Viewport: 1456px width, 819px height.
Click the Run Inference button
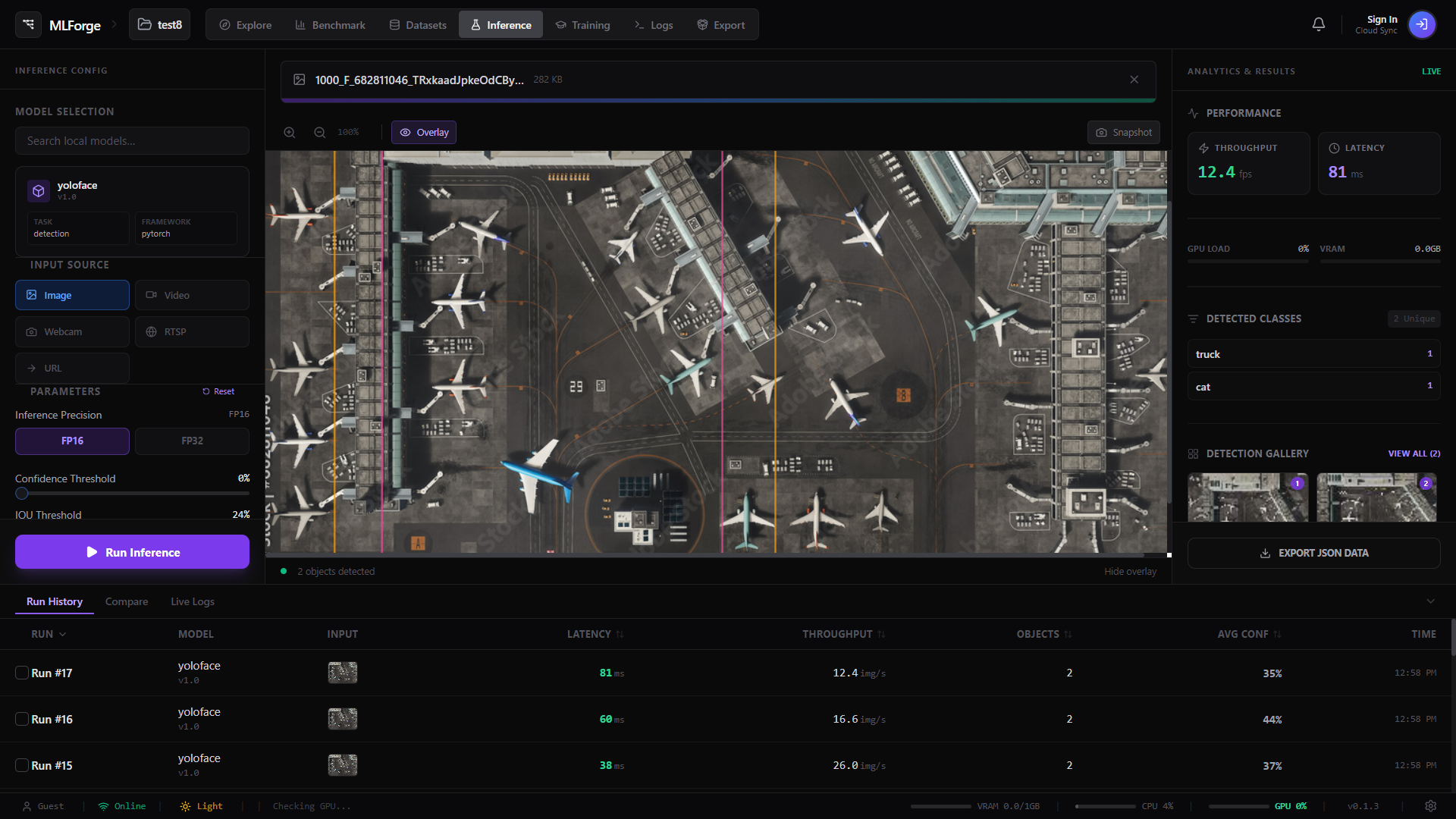132,552
